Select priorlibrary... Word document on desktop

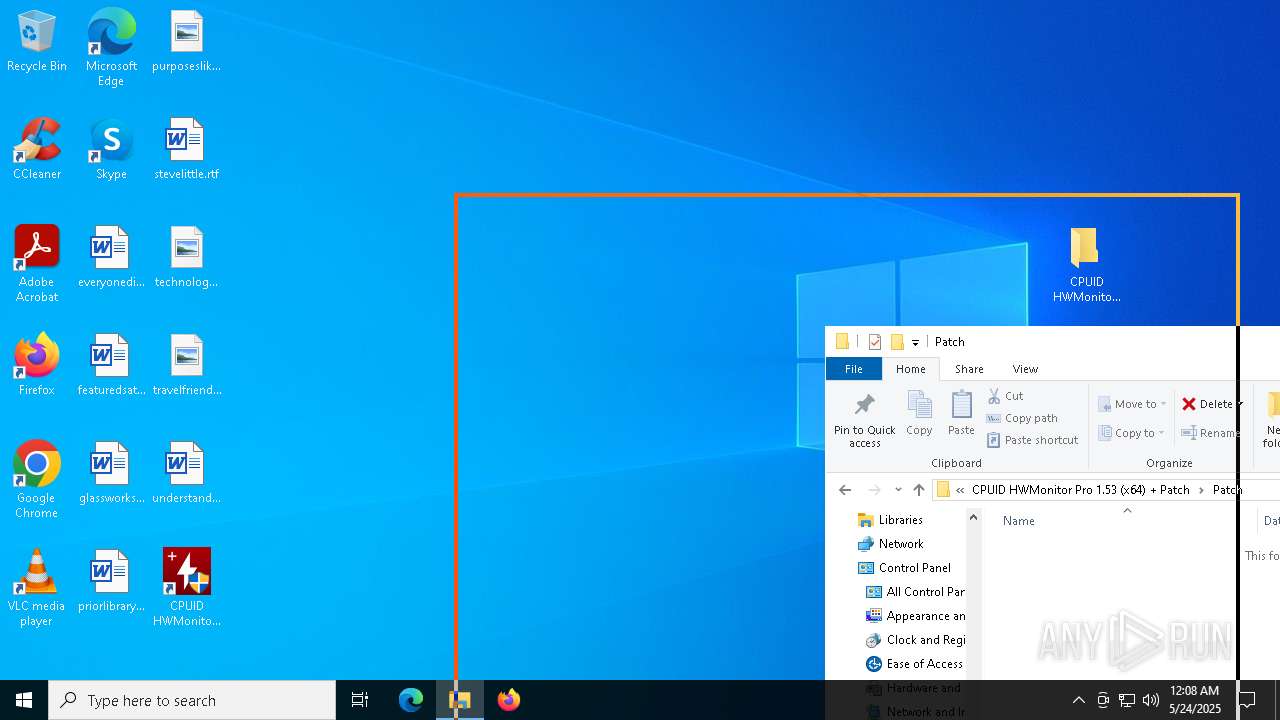point(111,582)
